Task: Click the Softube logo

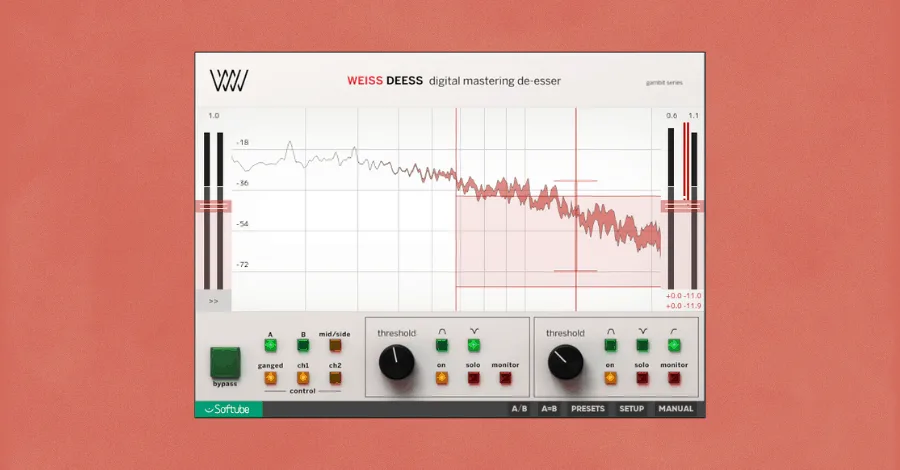Action: tap(228, 409)
